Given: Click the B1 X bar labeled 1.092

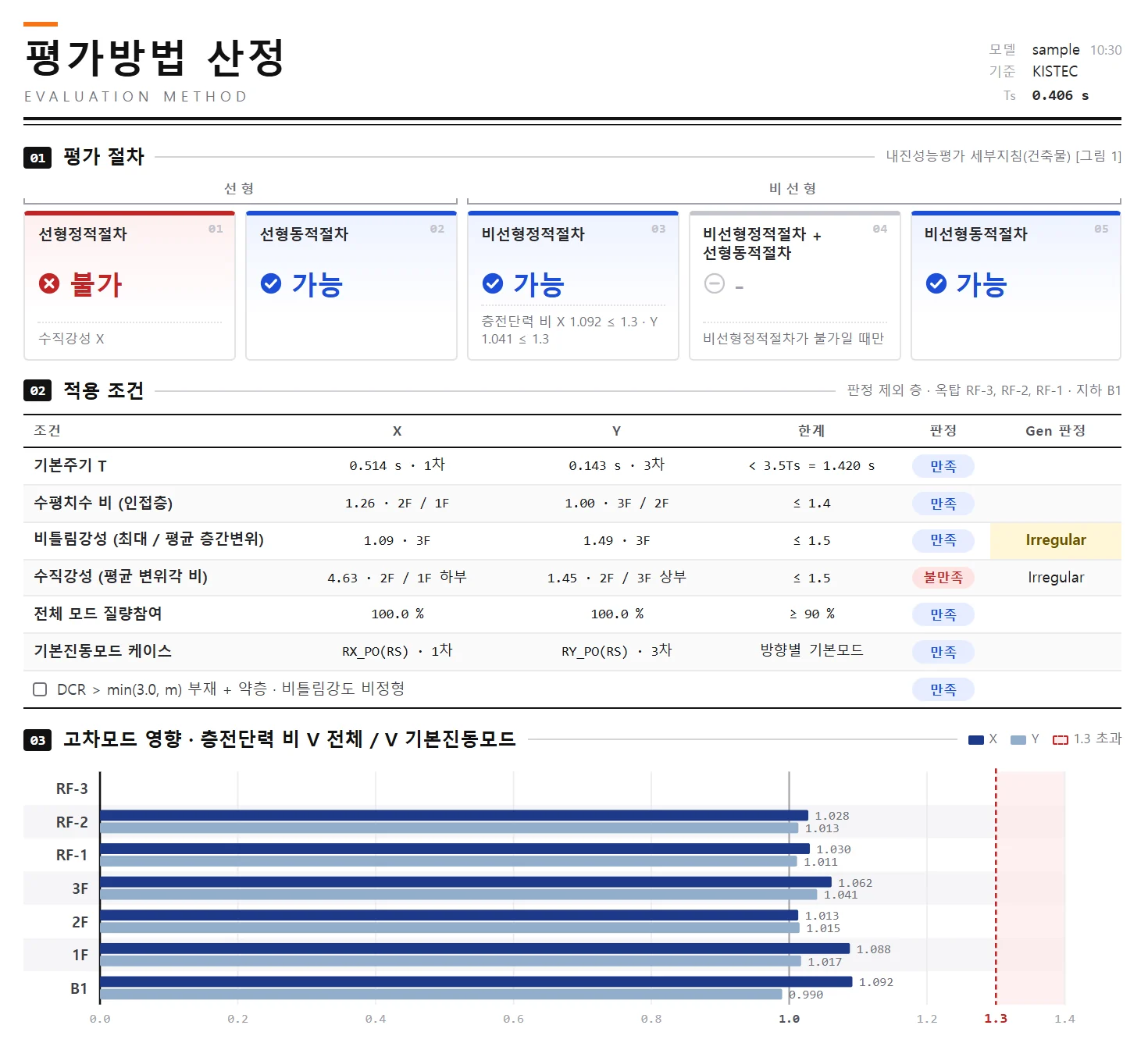Looking at the screenshot, I should [476, 981].
